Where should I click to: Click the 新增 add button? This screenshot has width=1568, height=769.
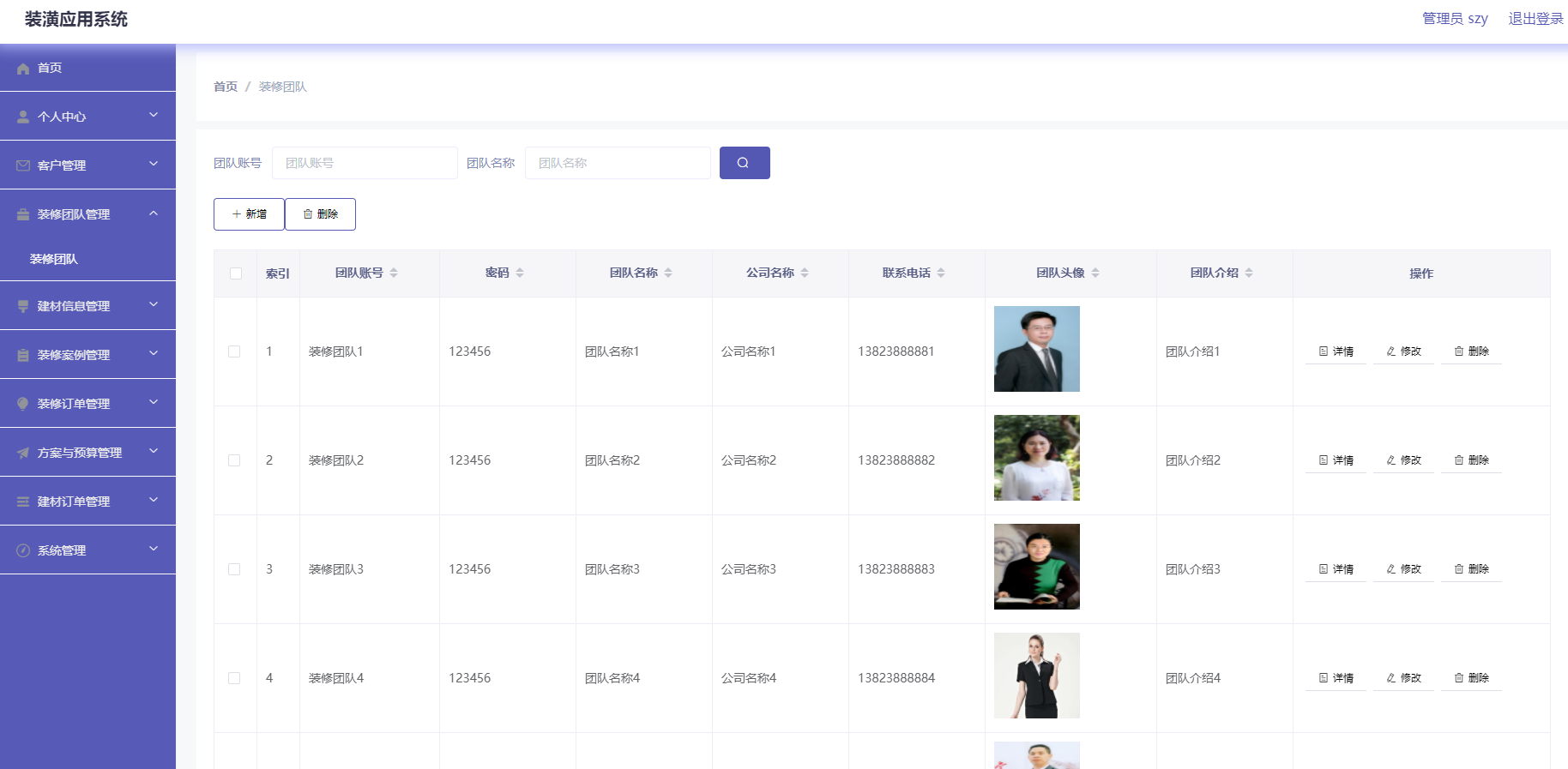(249, 214)
